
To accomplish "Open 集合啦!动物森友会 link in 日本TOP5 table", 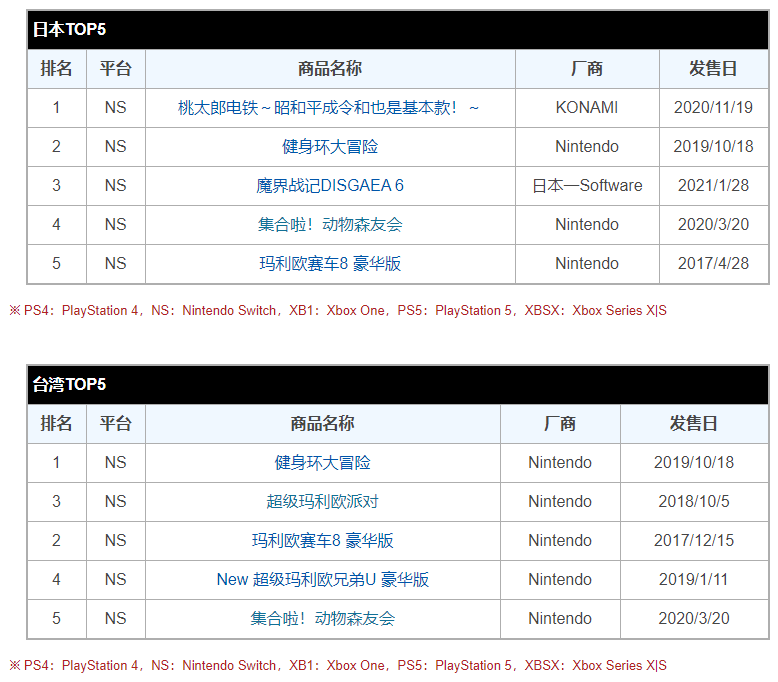I will coord(330,225).
